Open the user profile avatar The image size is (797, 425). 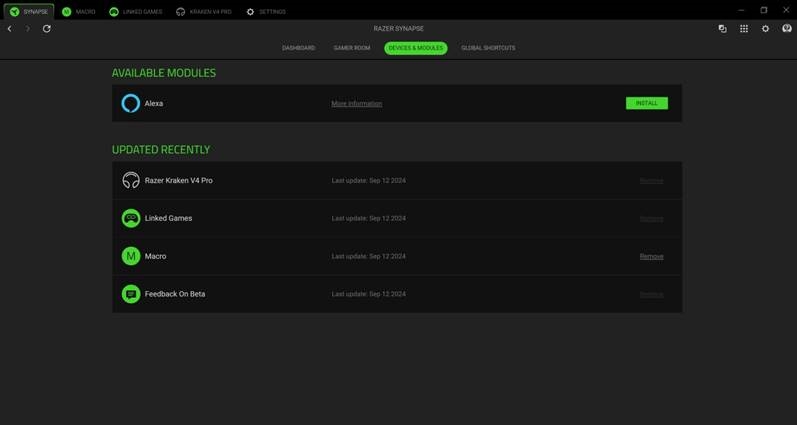coord(786,28)
